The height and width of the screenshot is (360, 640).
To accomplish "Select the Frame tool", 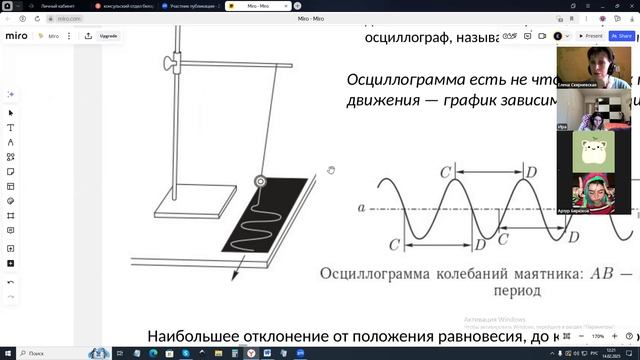I will coord(11,216).
